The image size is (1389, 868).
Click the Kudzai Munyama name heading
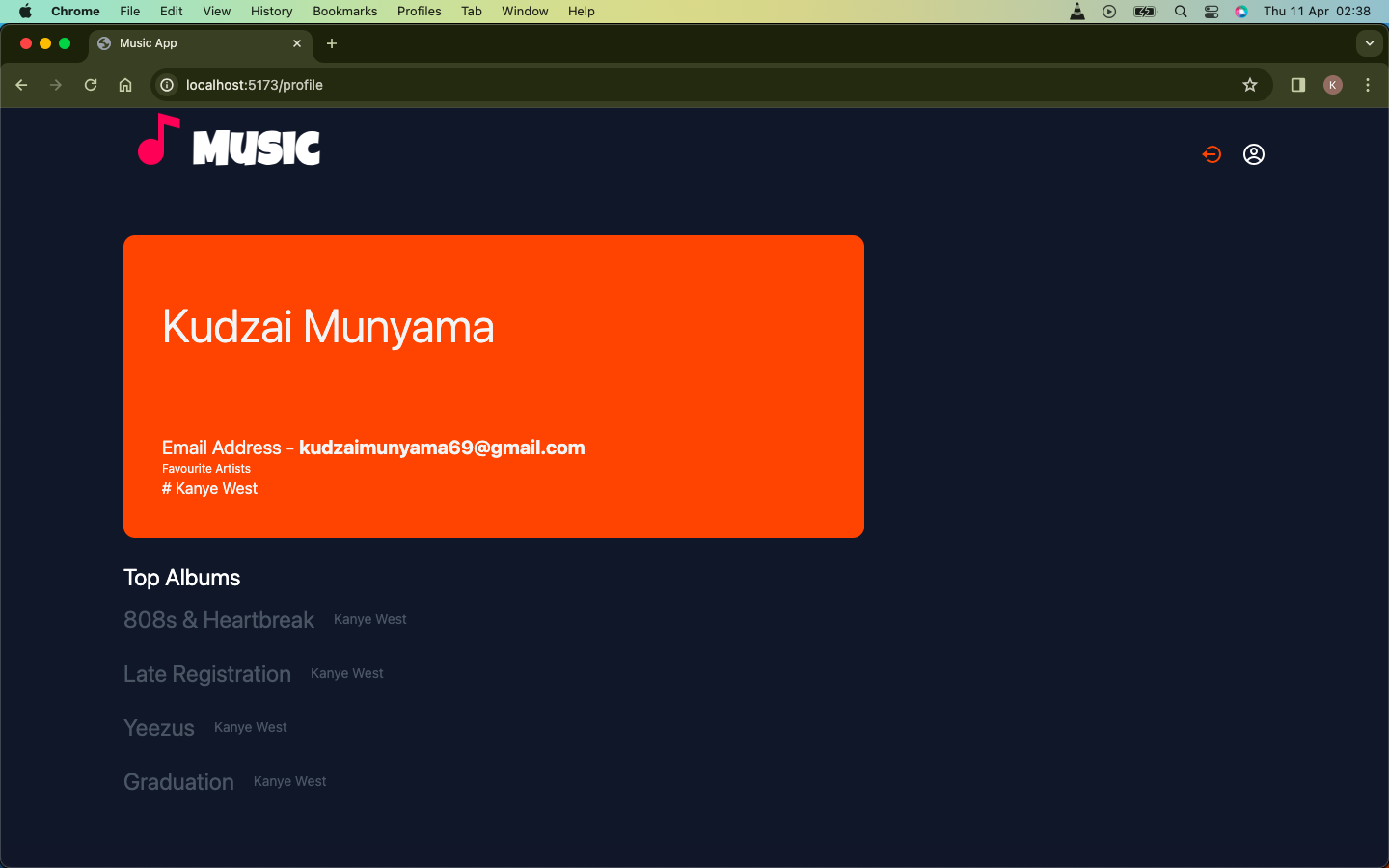328,327
